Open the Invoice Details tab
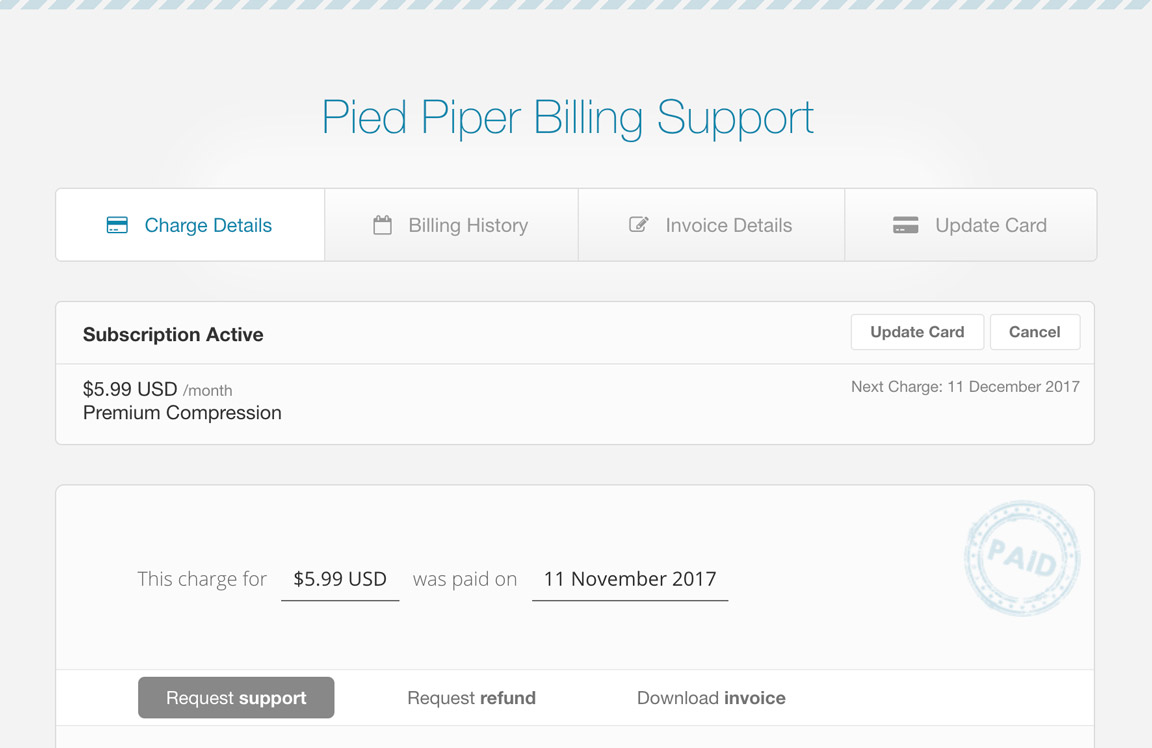Image resolution: width=1152 pixels, height=748 pixels. point(711,225)
